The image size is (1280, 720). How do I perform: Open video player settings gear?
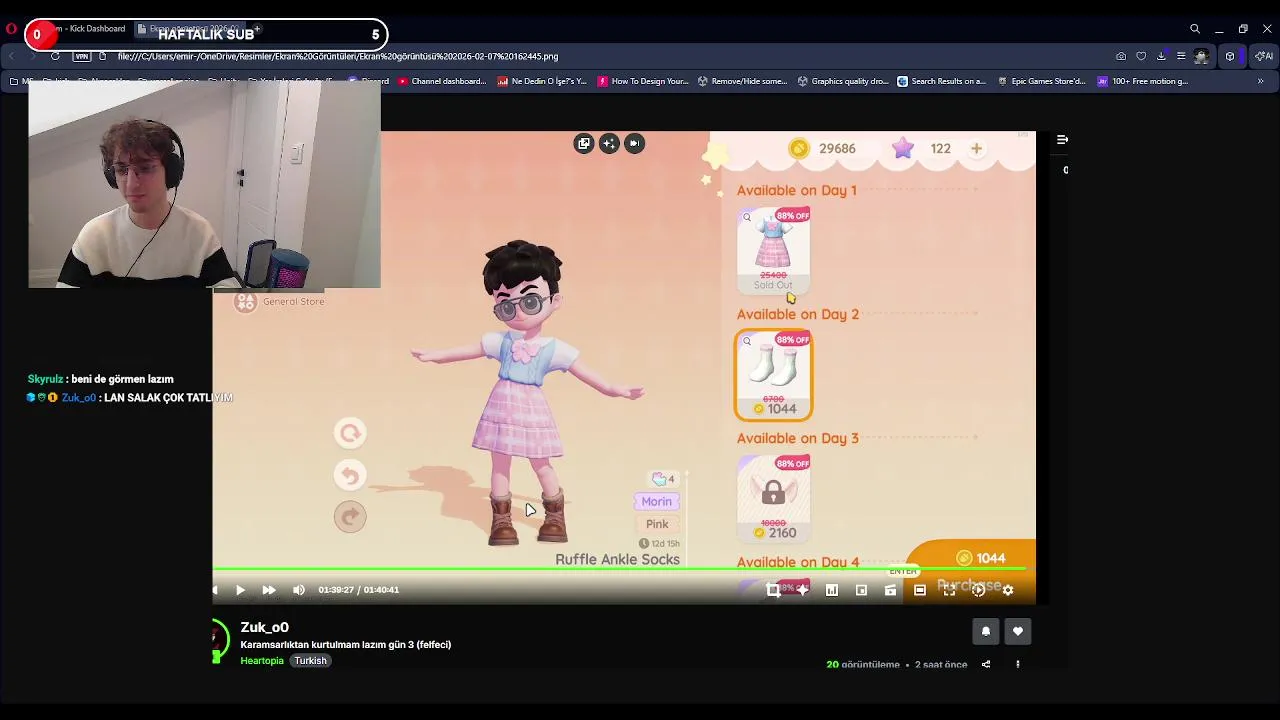tap(1008, 590)
